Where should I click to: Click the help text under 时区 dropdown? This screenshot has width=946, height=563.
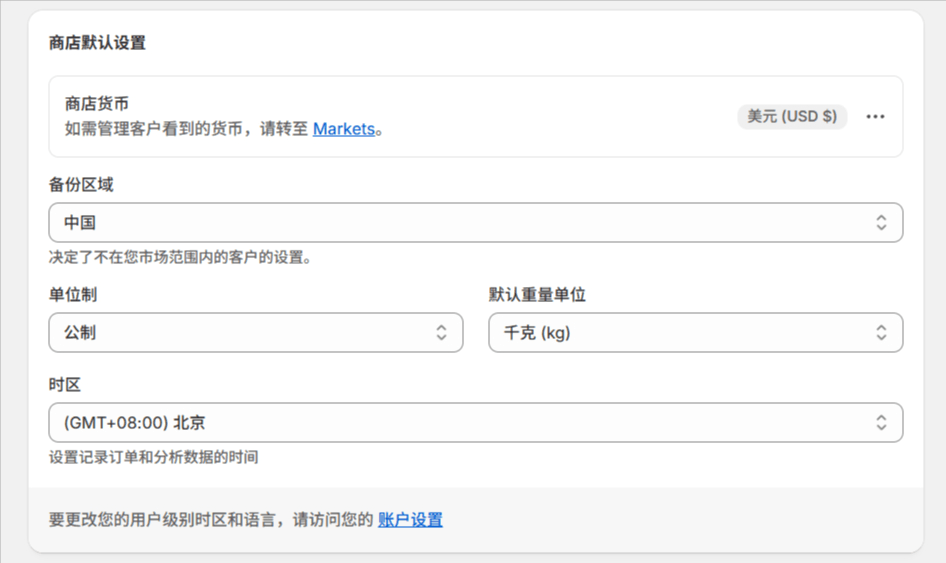[x=153, y=457]
